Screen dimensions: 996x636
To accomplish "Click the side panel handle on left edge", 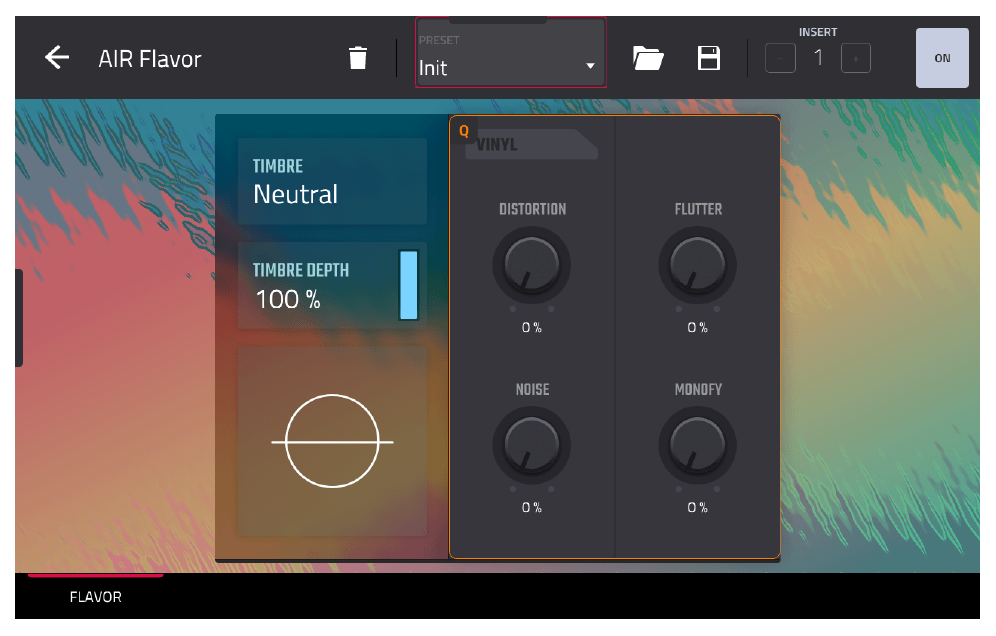I will coord(19,318).
